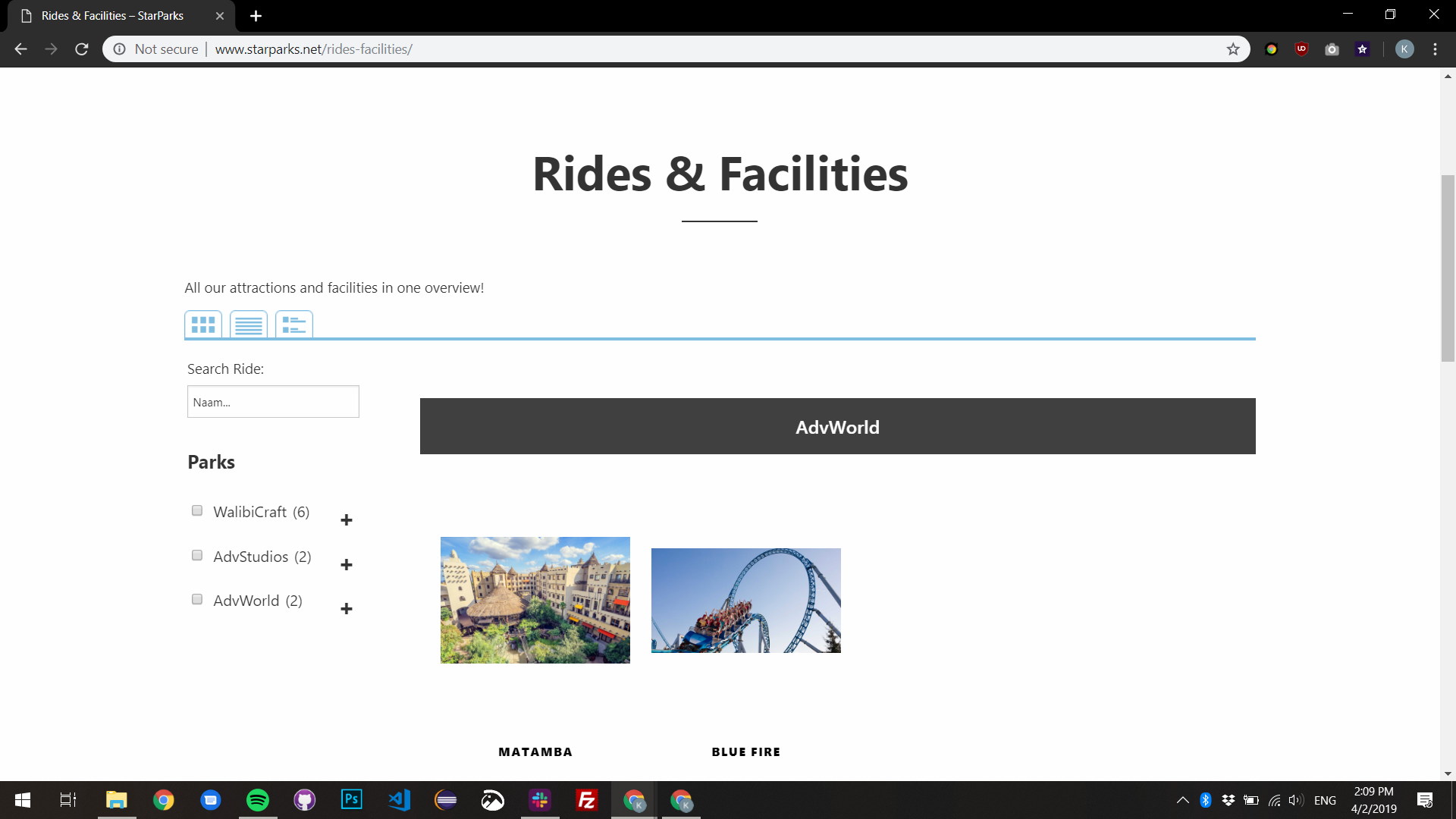1456x819 pixels.
Task: Click the WalibiCraft (6) label
Action: (262, 512)
